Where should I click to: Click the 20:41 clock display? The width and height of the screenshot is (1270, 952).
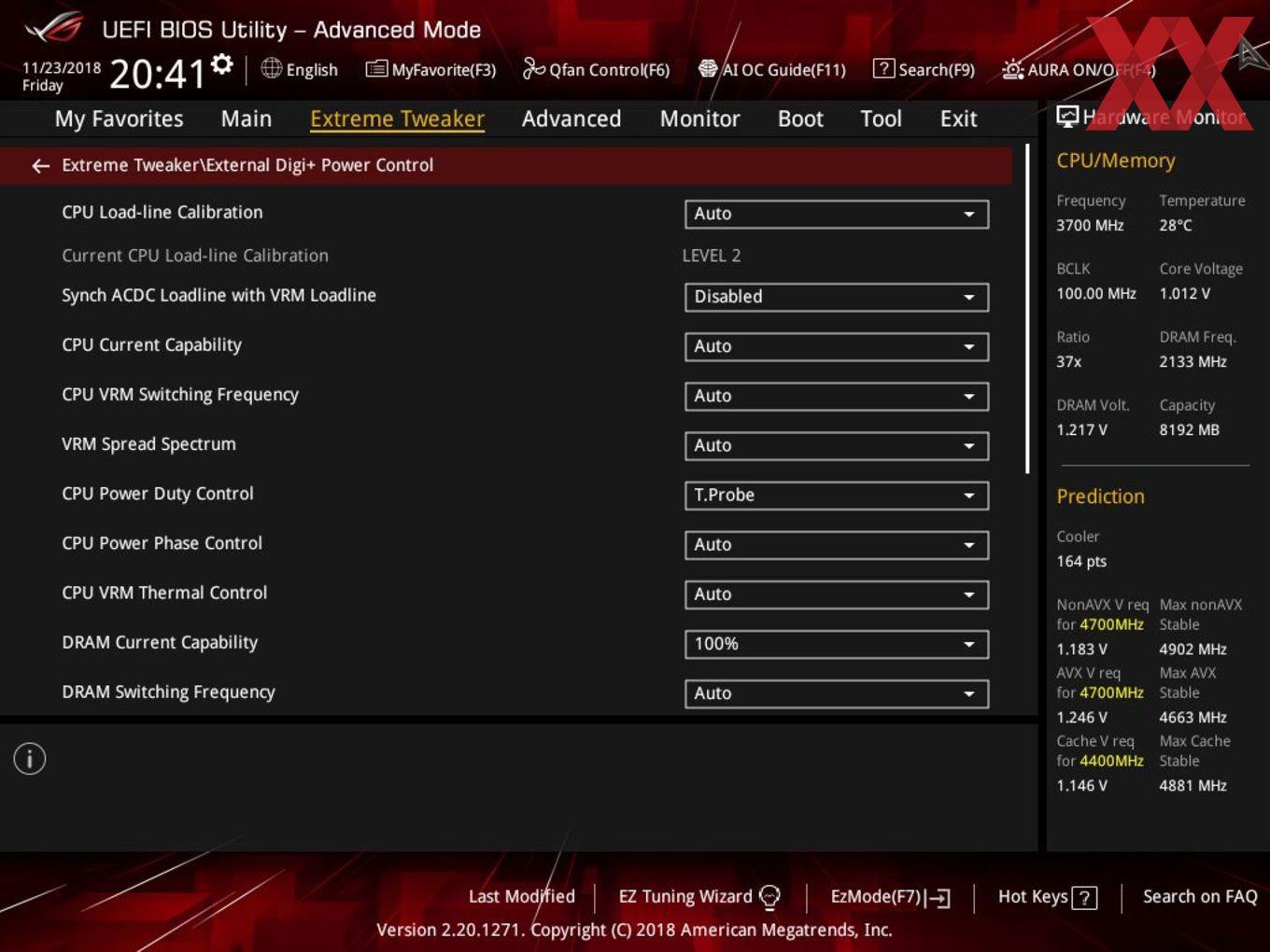[157, 74]
